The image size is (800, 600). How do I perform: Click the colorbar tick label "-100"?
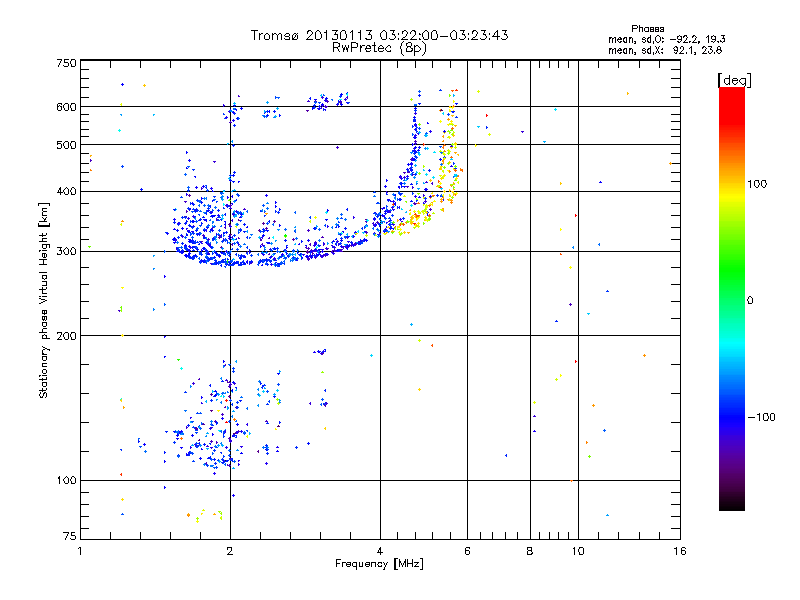point(761,417)
